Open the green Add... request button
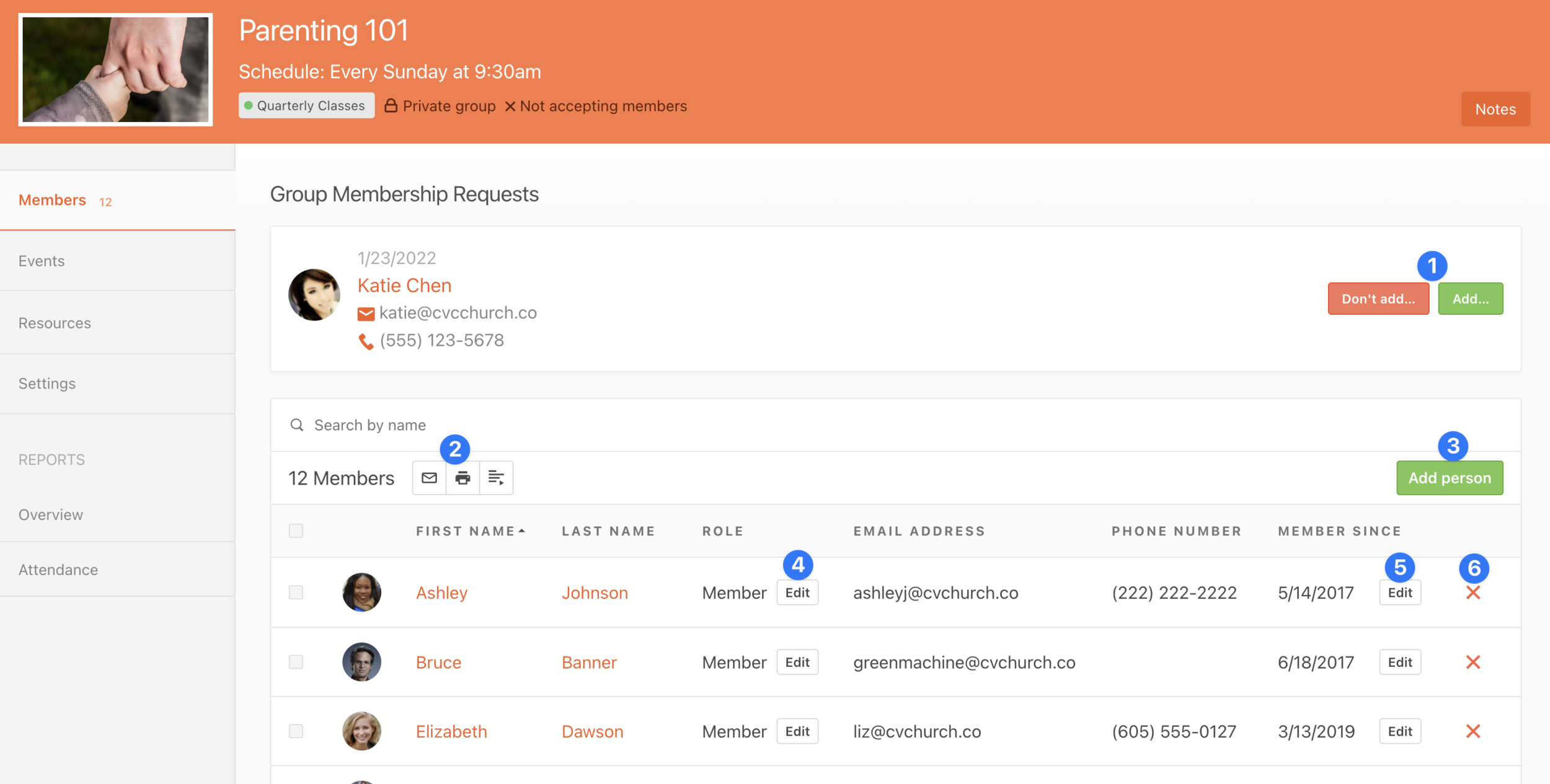The height and width of the screenshot is (784, 1550). click(x=1470, y=299)
